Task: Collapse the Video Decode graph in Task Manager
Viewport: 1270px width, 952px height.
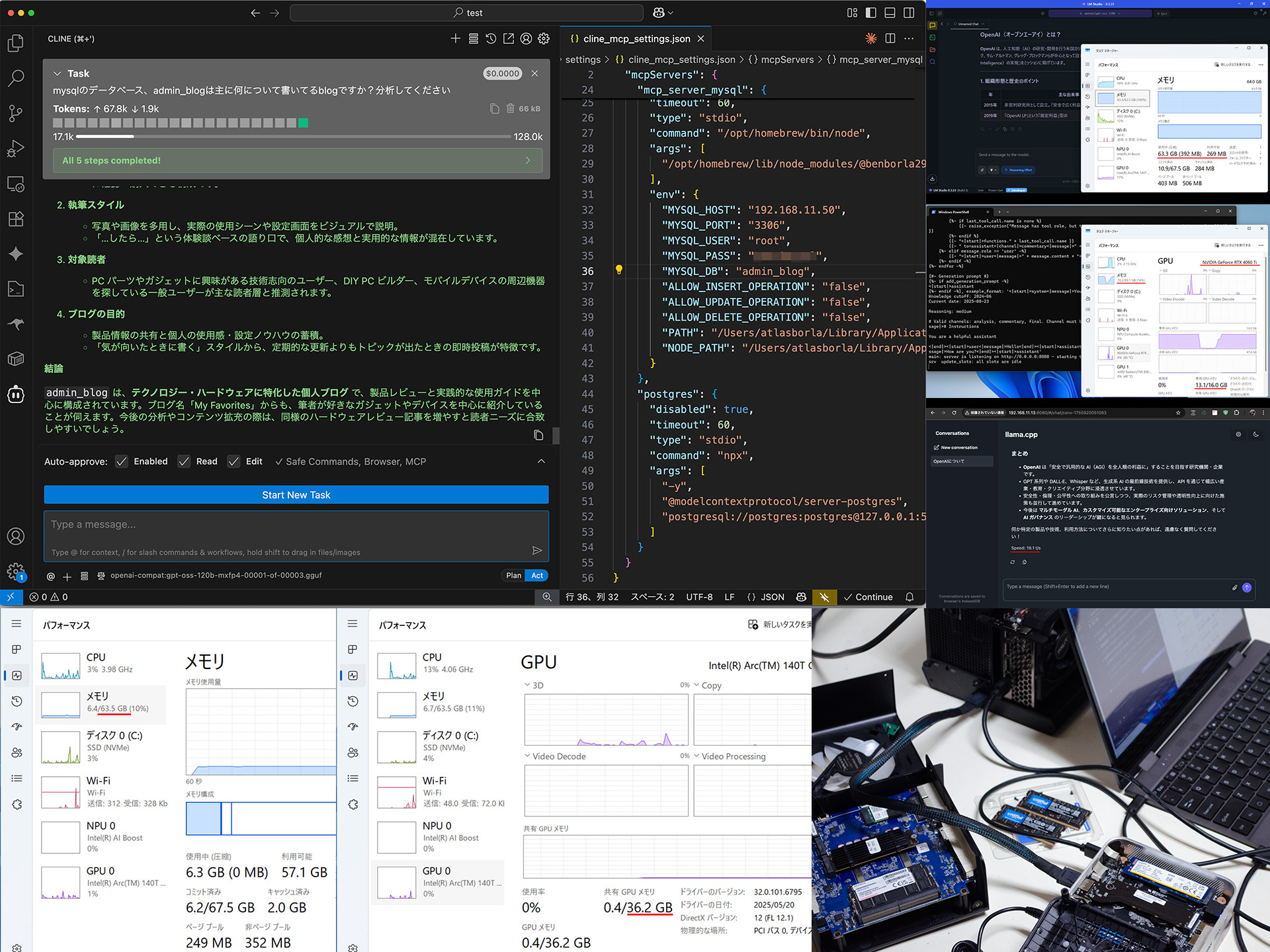Action: click(527, 756)
